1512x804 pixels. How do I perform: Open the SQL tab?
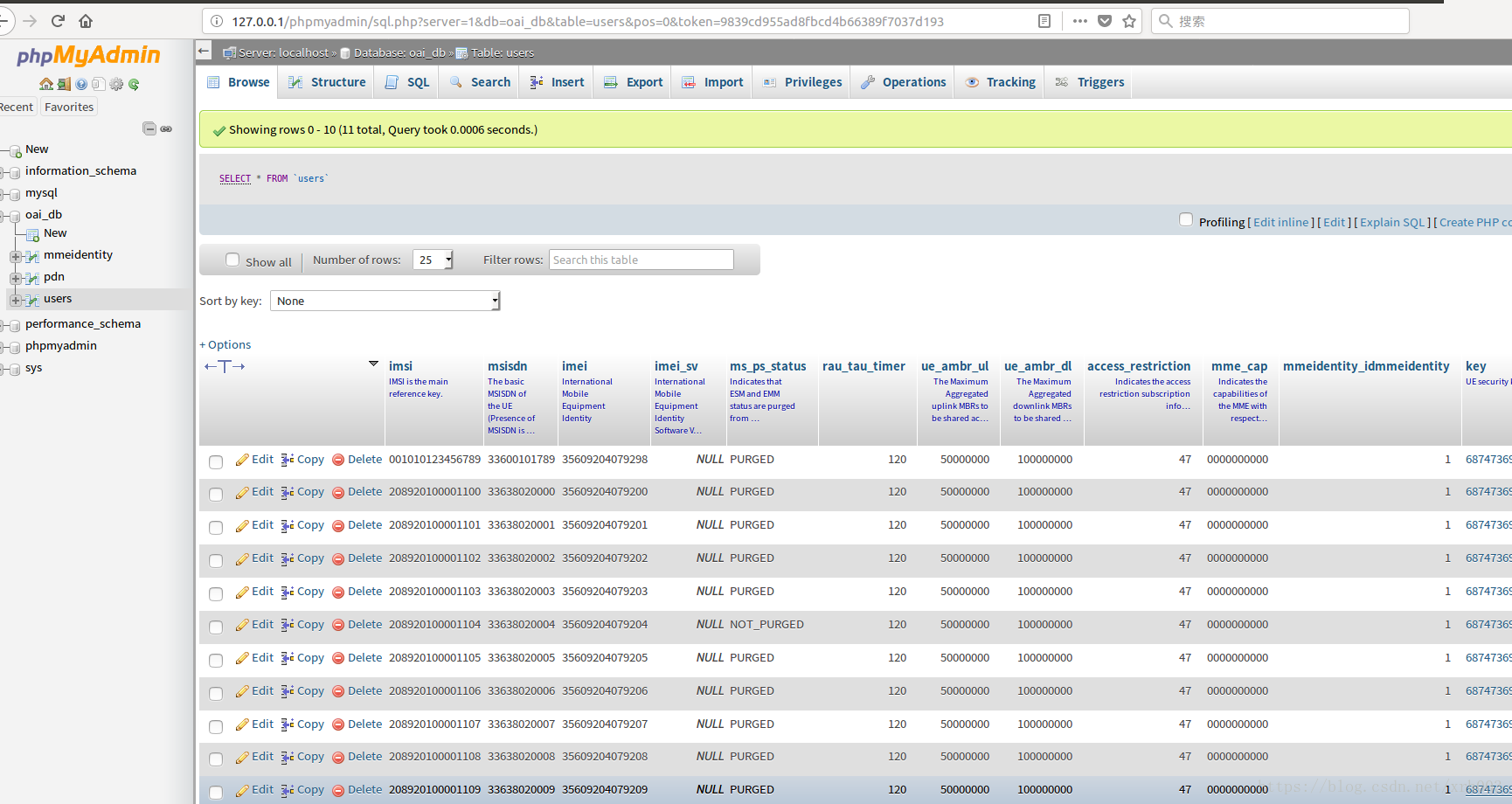click(x=408, y=82)
